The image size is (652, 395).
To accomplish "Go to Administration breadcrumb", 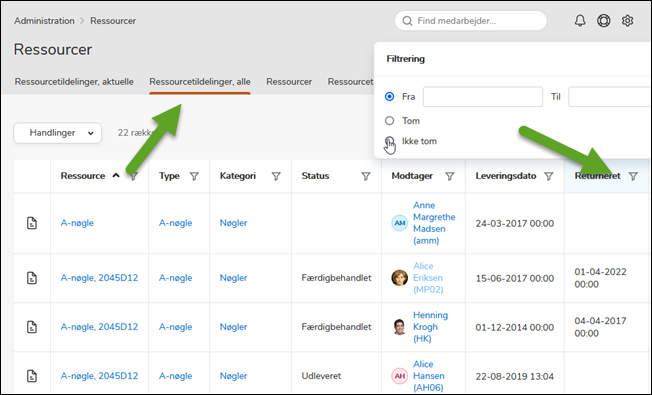I will click(44, 21).
